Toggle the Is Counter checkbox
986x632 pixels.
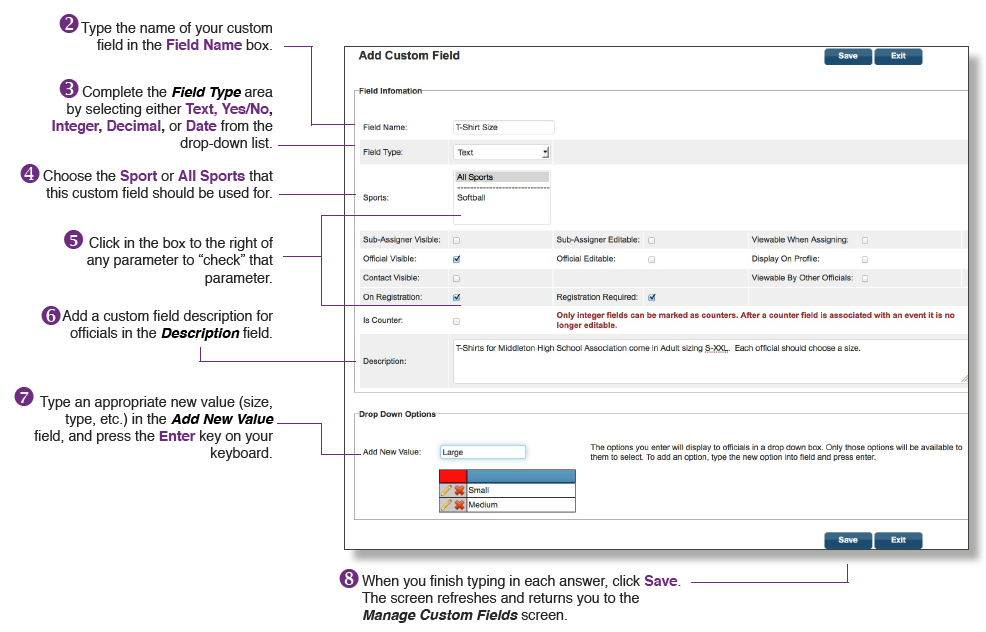(x=457, y=321)
